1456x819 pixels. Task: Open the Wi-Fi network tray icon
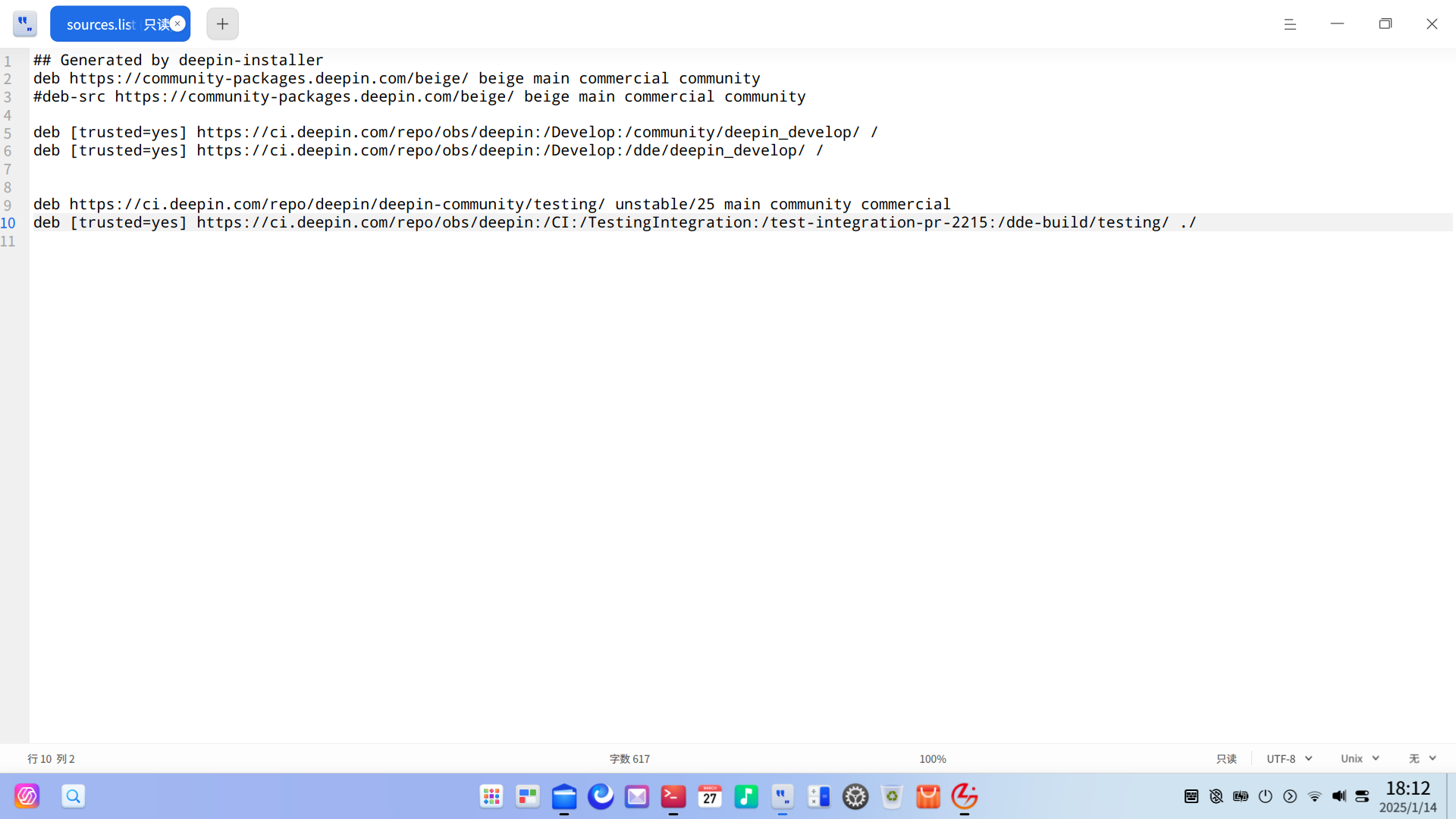(1315, 796)
